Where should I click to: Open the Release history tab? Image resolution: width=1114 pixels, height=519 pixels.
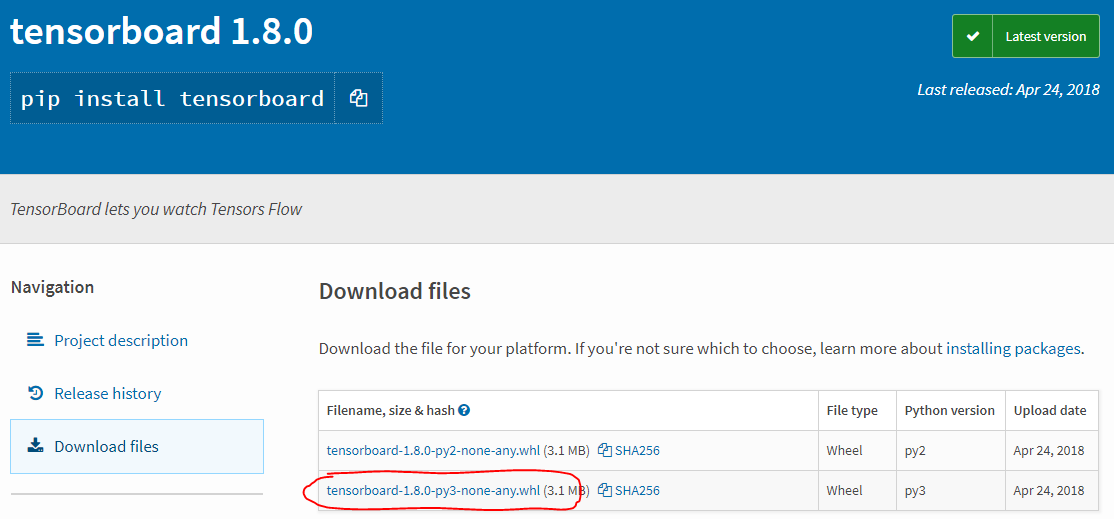pos(108,393)
